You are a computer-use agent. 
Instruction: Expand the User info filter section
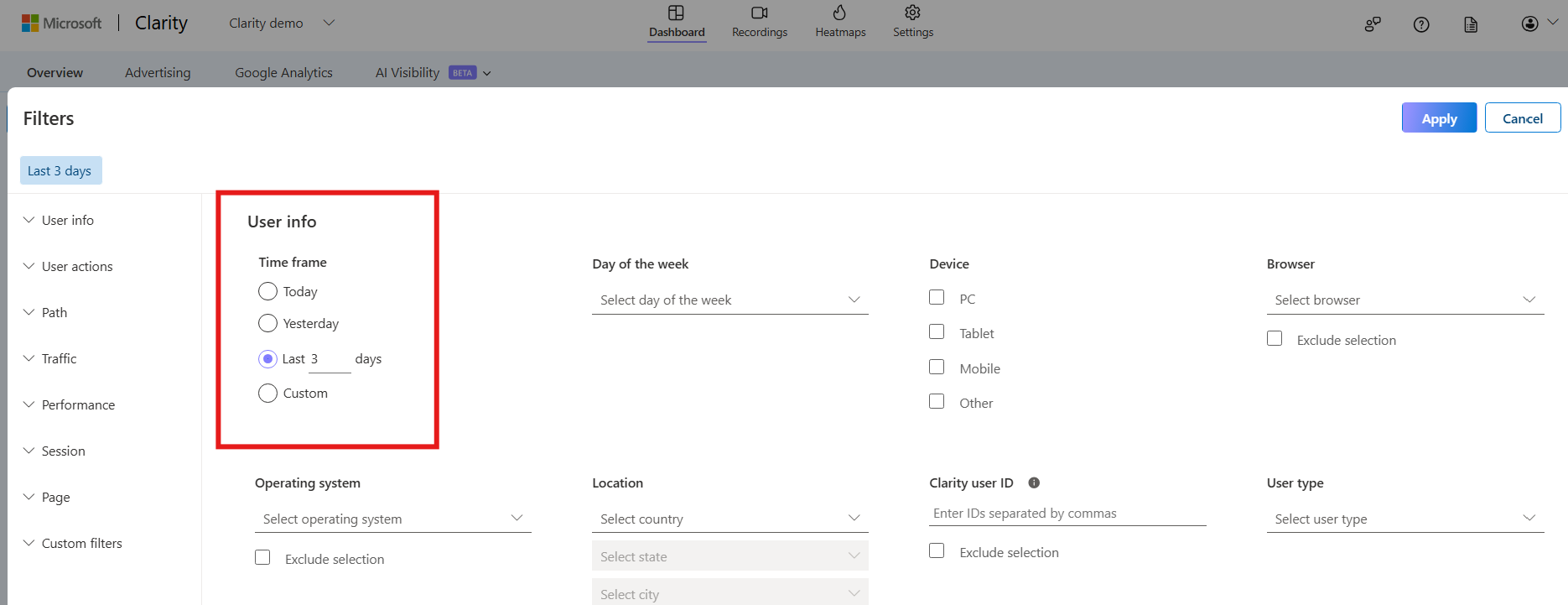pos(59,220)
